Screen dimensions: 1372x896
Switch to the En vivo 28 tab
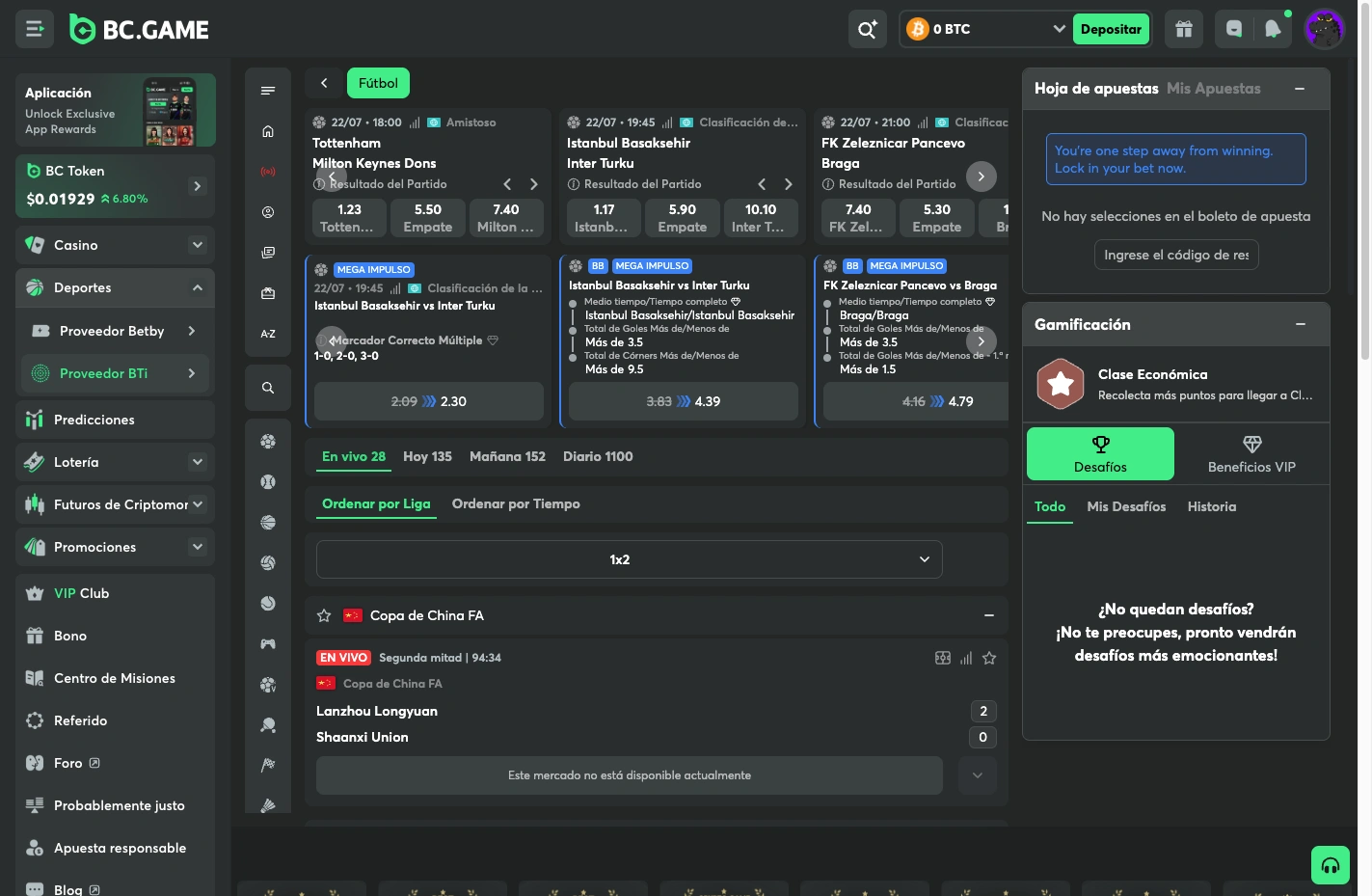coord(354,457)
